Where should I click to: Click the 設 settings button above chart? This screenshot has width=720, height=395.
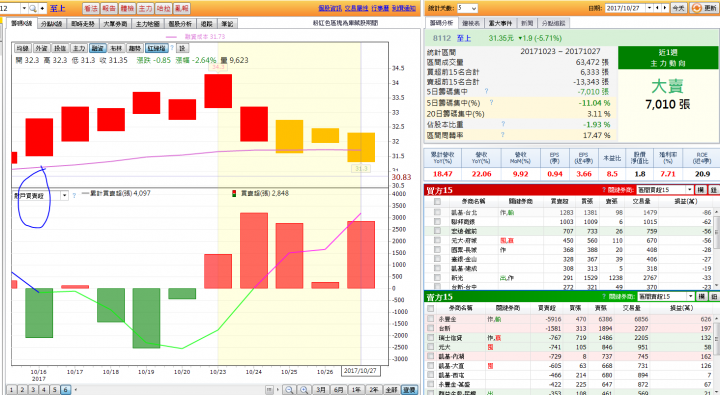(182, 48)
